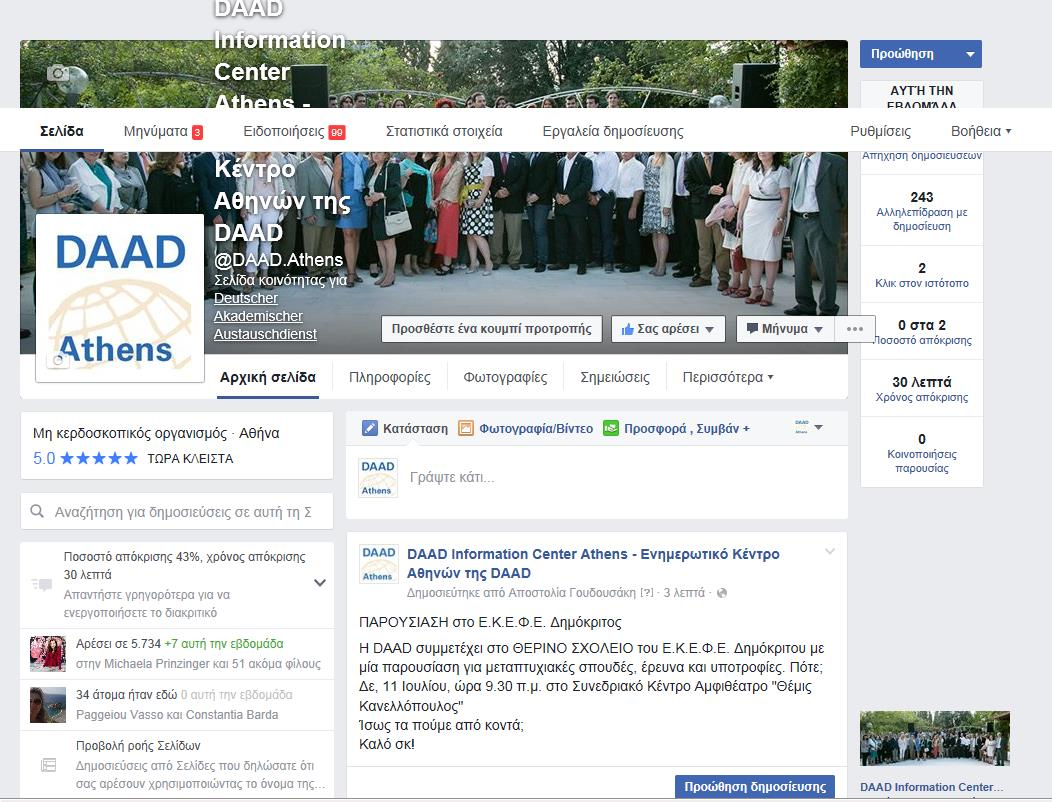
Task: Click the five-star rating
Action: click(x=99, y=458)
